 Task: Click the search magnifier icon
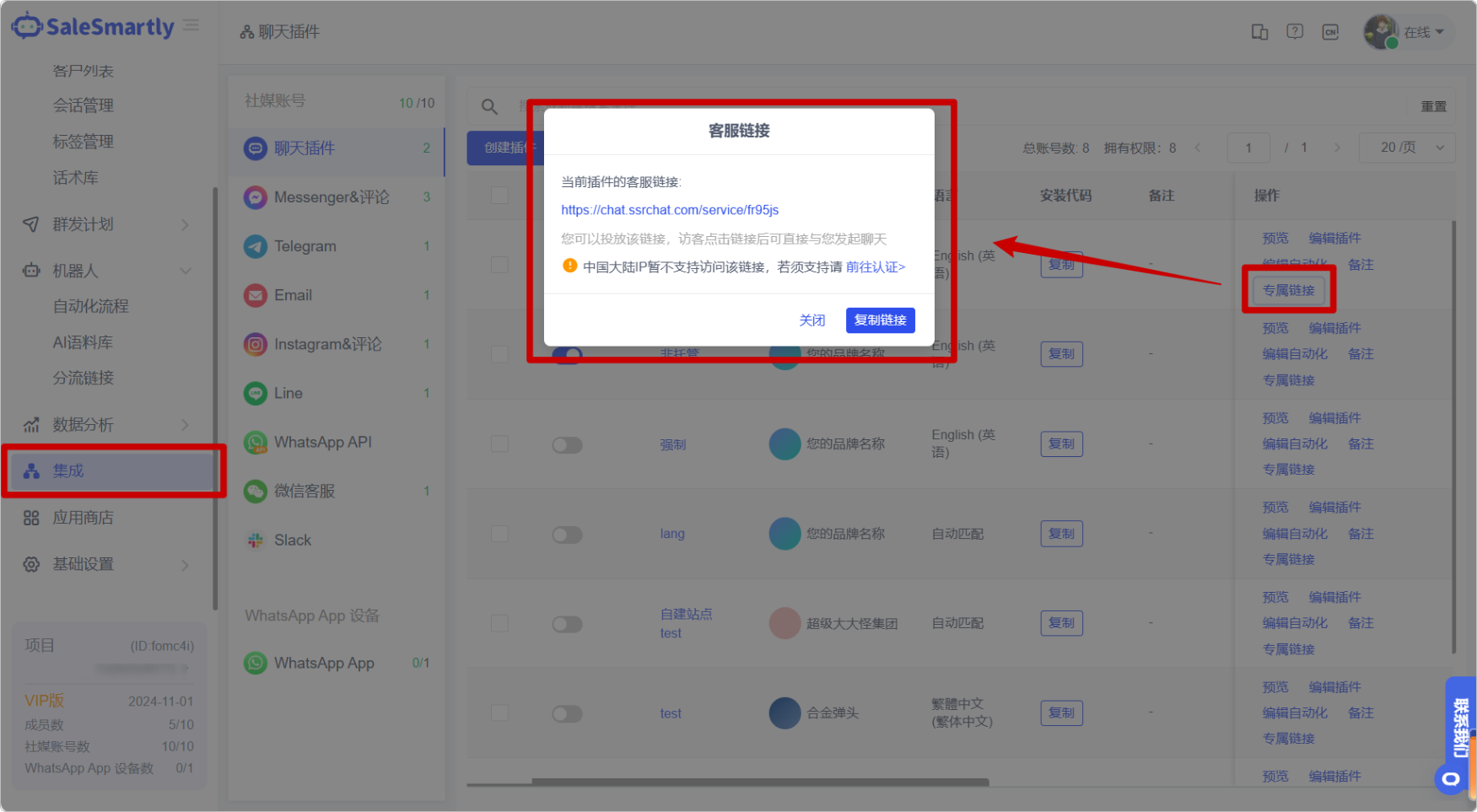click(489, 107)
